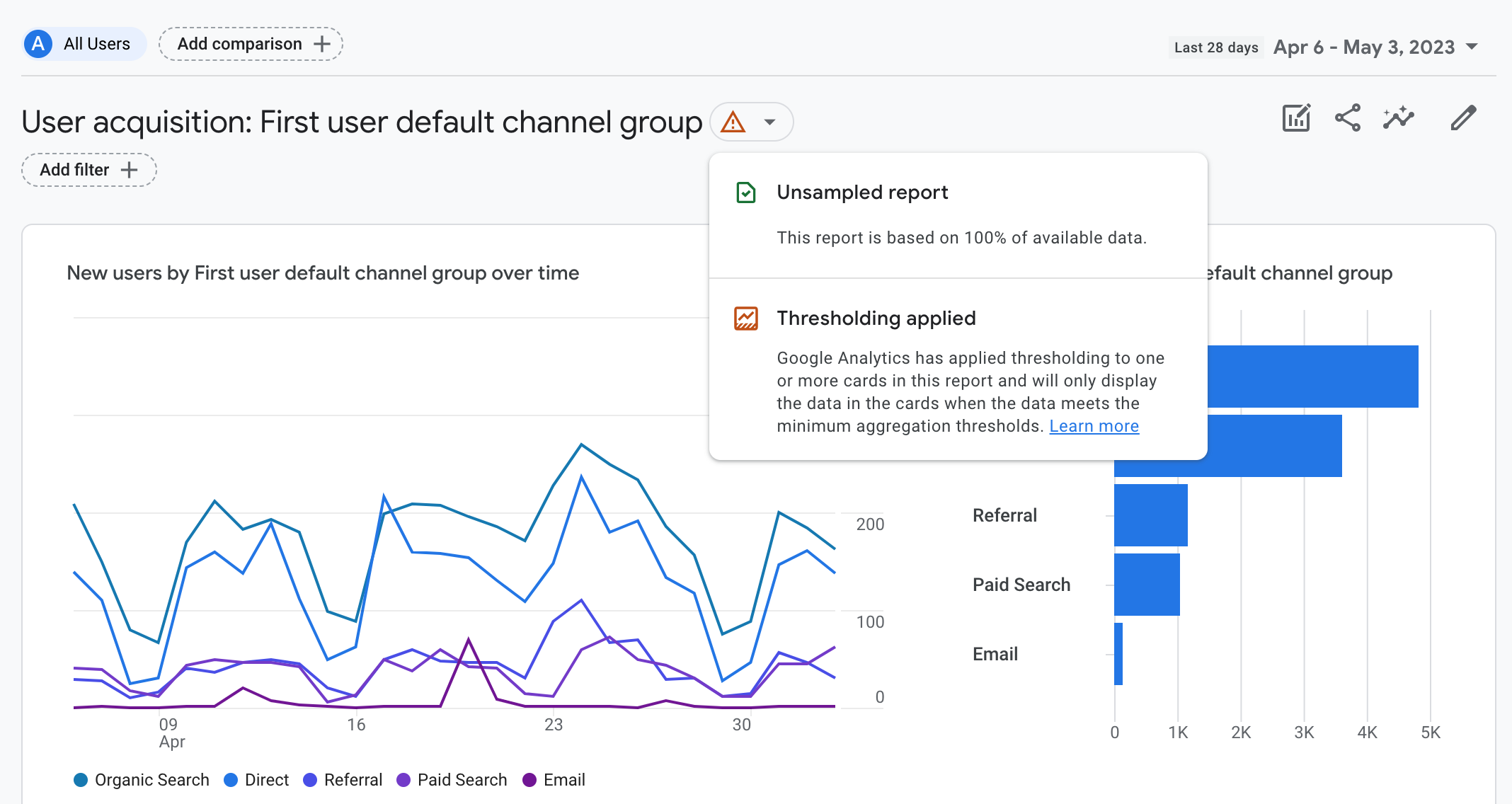Select Thresholding applied entry in popup
The height and width of the screenshot is (804, 1512).
(x=876, y=318)
